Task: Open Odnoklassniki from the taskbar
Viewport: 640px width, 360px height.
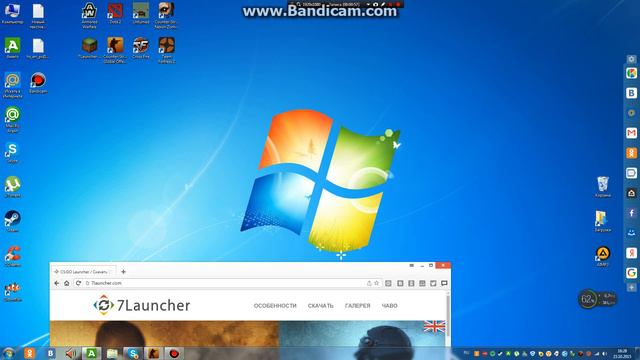Action: point(29,353)
